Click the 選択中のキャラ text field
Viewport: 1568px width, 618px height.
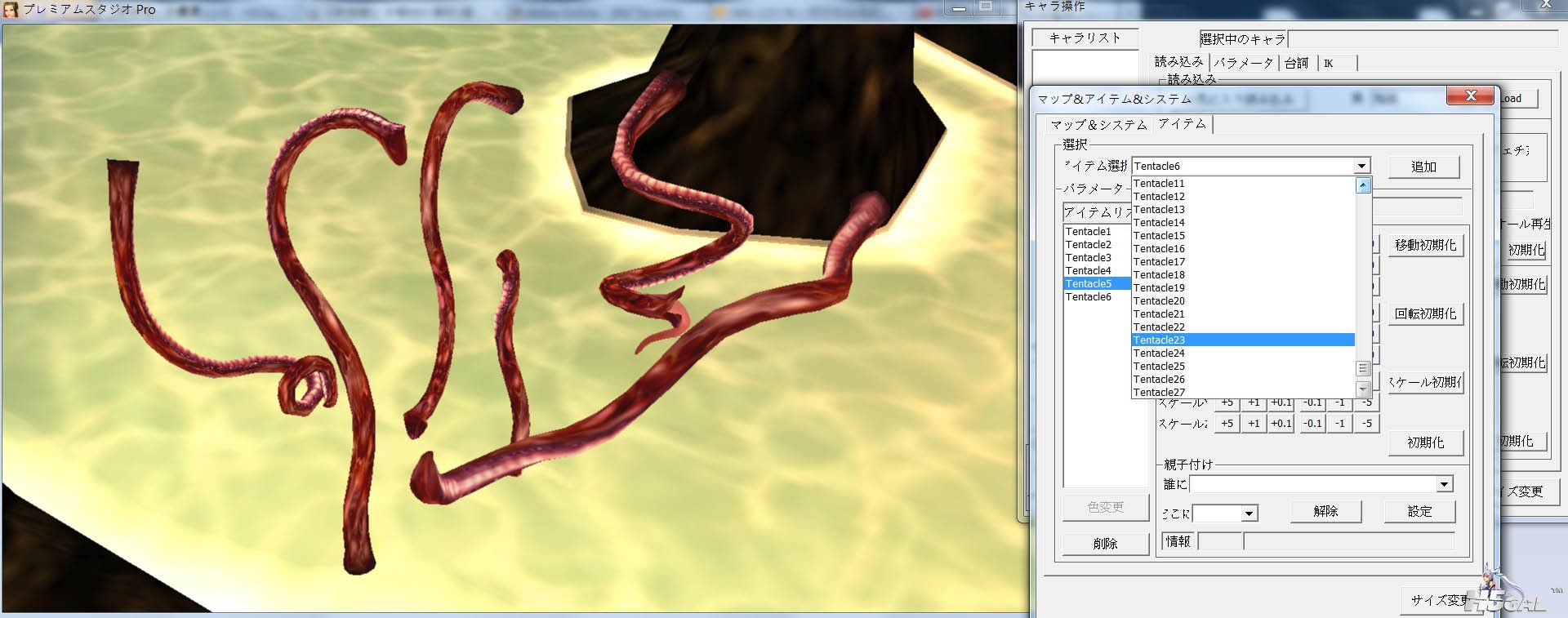[x=1422, y=39]
